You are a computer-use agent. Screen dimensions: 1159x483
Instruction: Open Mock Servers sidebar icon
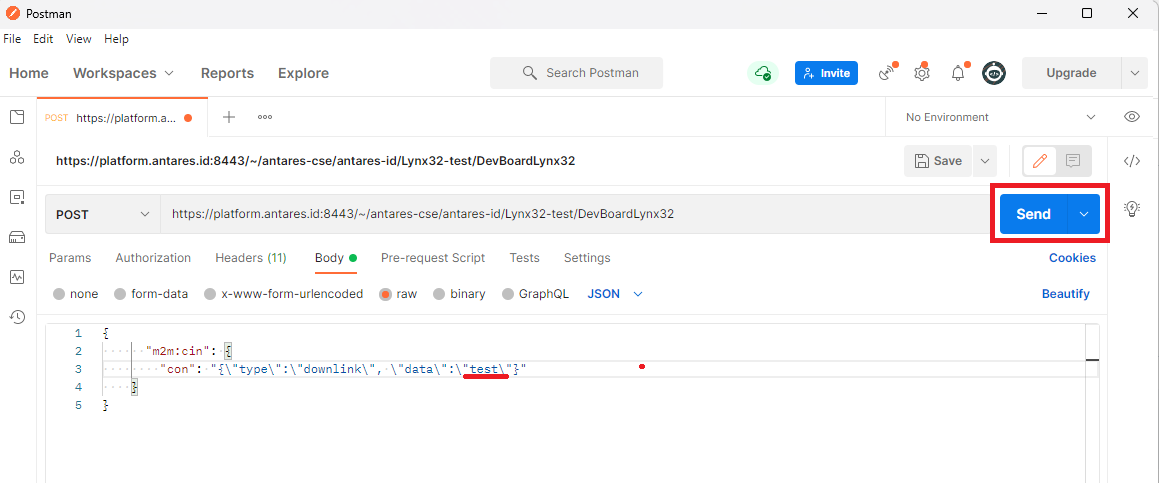click(16, 237)
